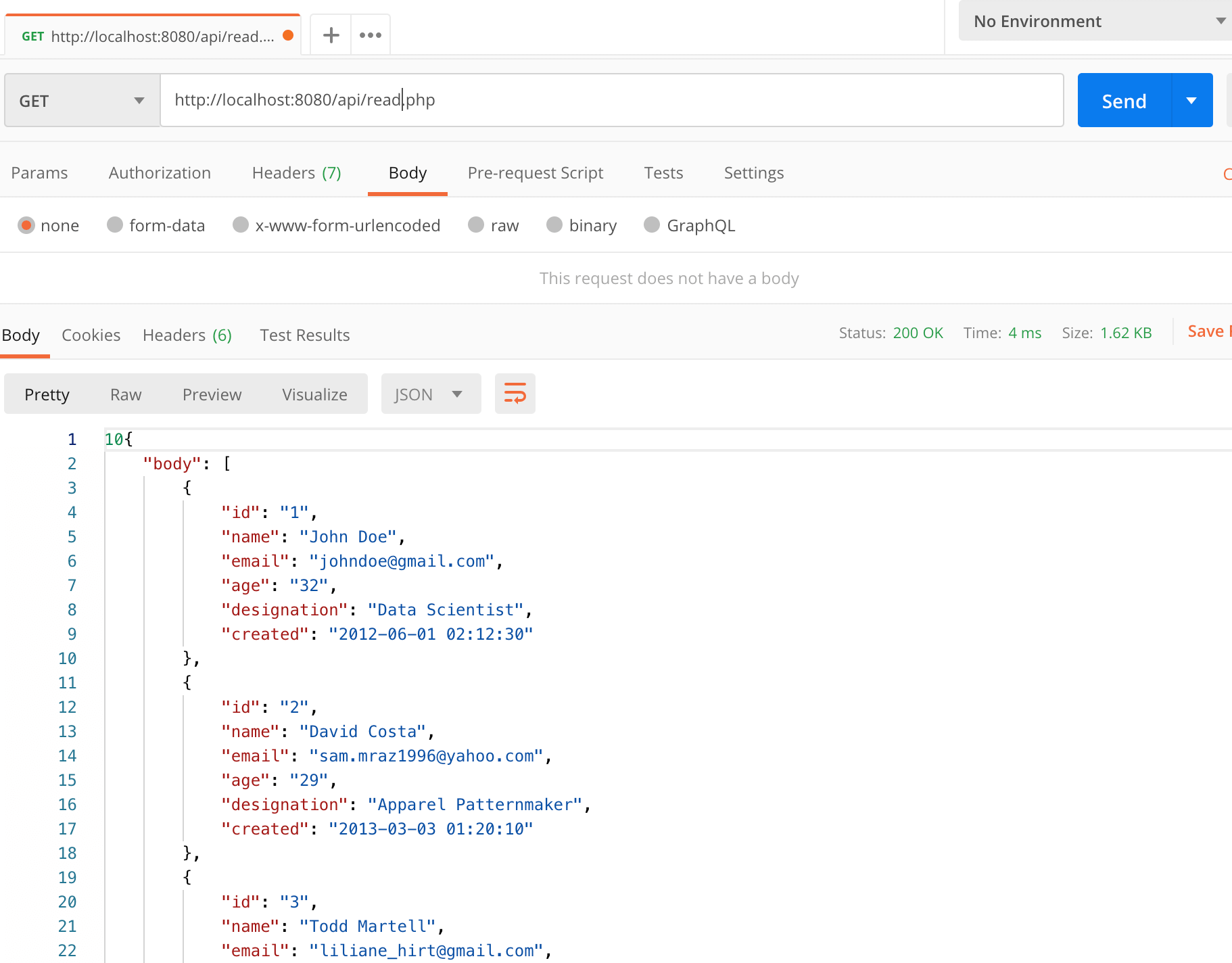Image resolution: width=1232 pixels, height=963 pixels.
Task: Open the GET method dropdown
Action: (x=82, y=100)
